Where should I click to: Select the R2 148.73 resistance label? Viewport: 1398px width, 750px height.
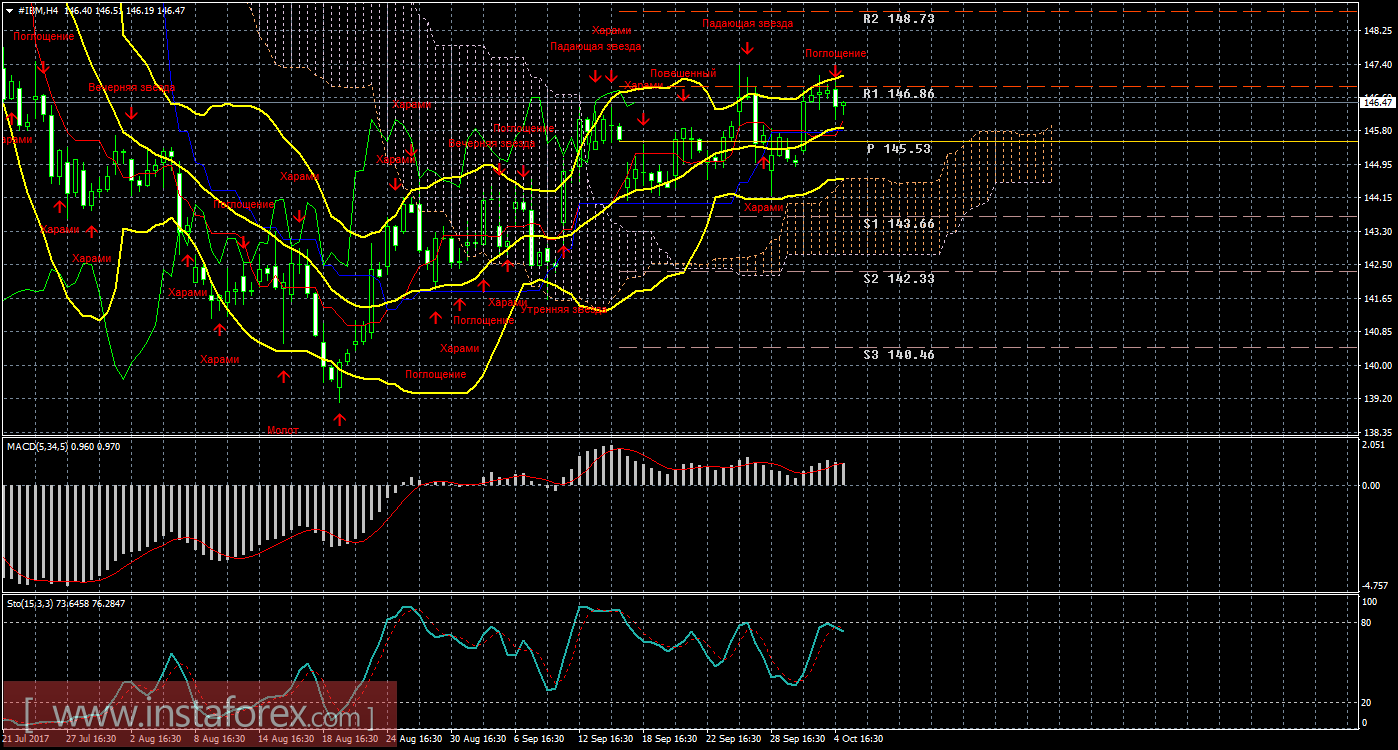click(898, 19)
